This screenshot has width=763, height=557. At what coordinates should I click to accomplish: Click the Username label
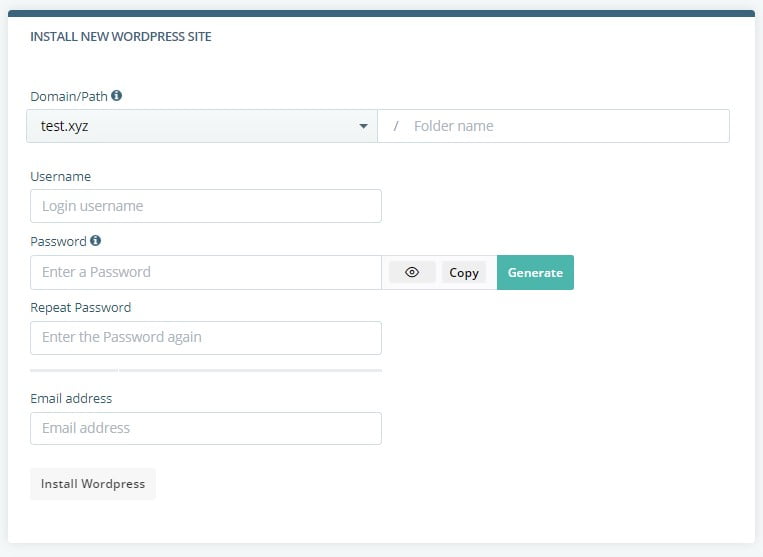(x=60, y=176)
